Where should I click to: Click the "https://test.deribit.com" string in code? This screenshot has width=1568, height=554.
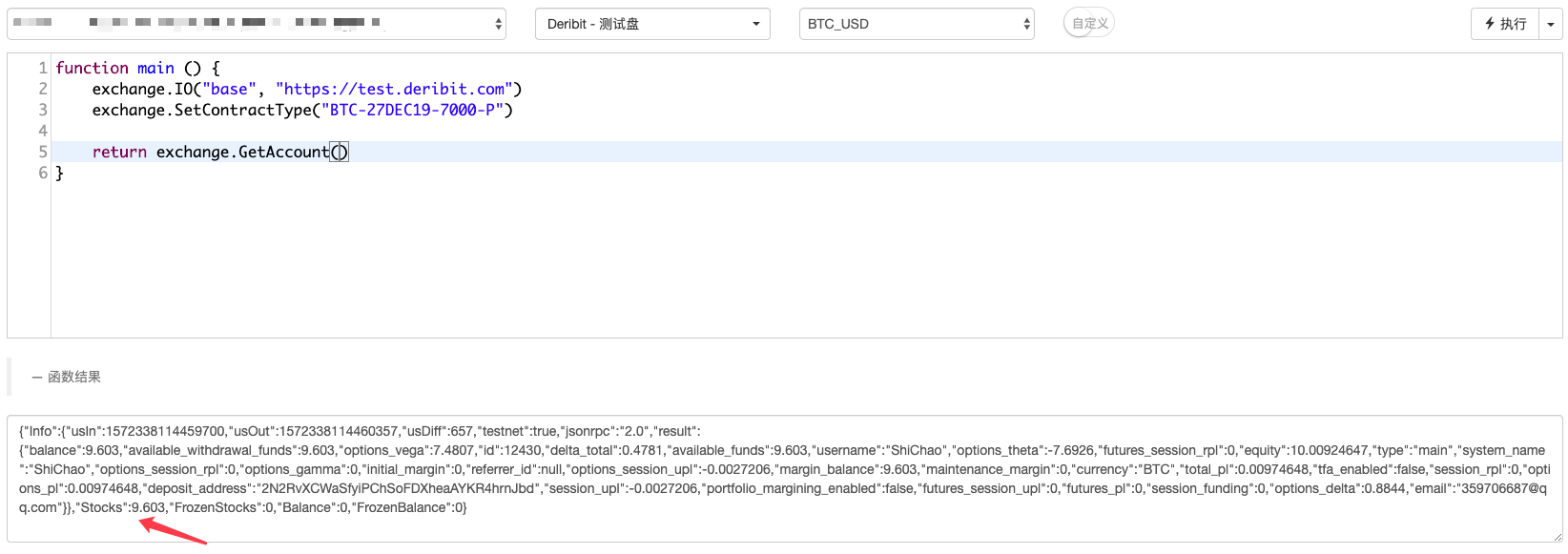point(394,89)
